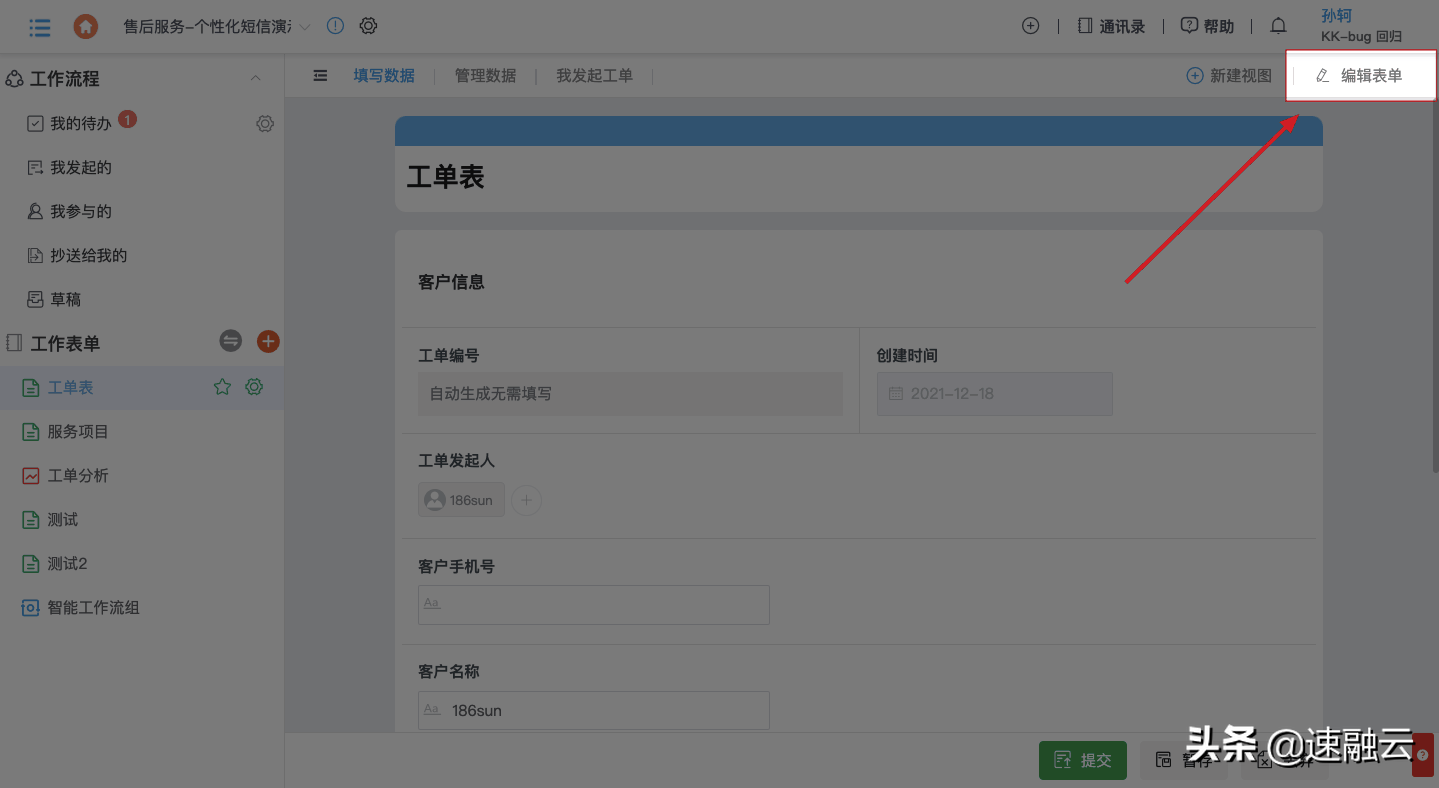Open 帮助 help
Screen dimensions: 1439x788
pos(1207,26)
